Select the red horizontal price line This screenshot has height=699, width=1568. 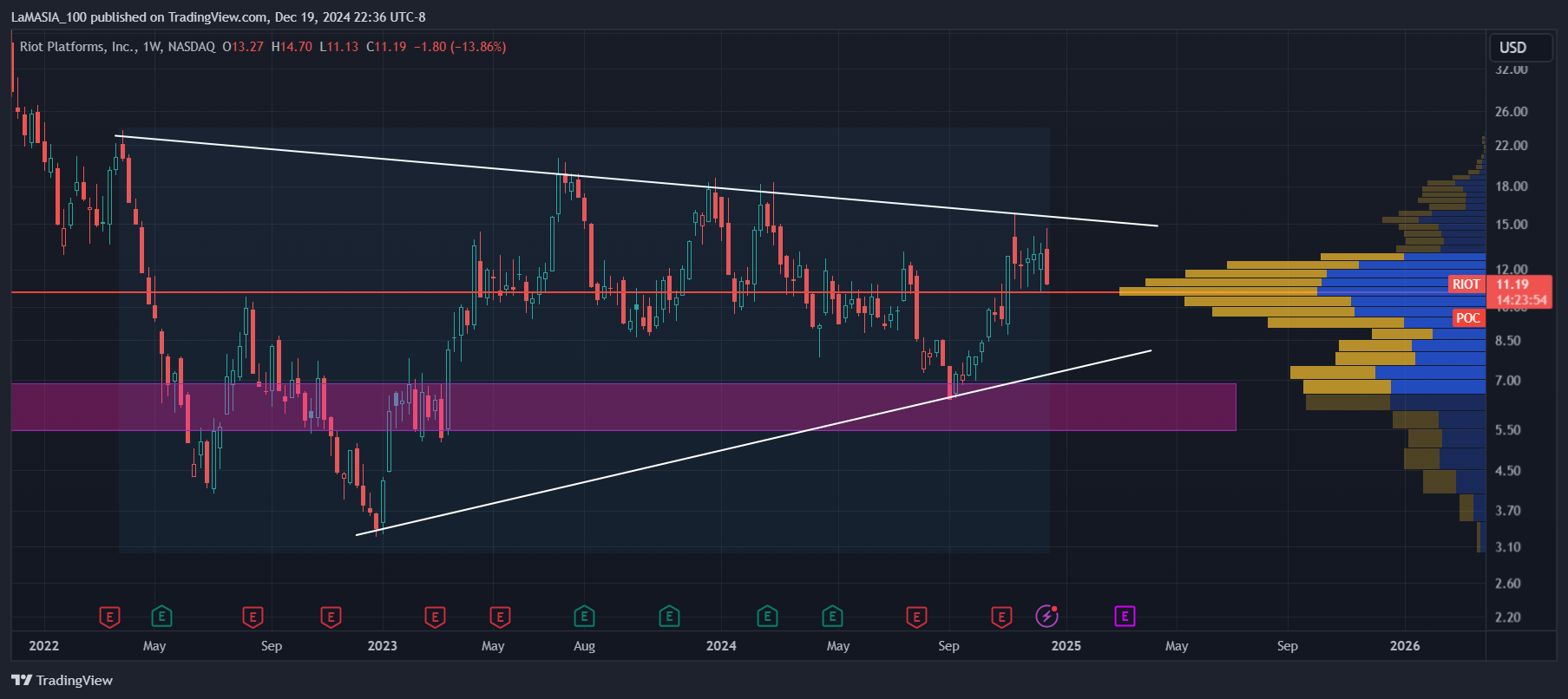tap(564, 292)
